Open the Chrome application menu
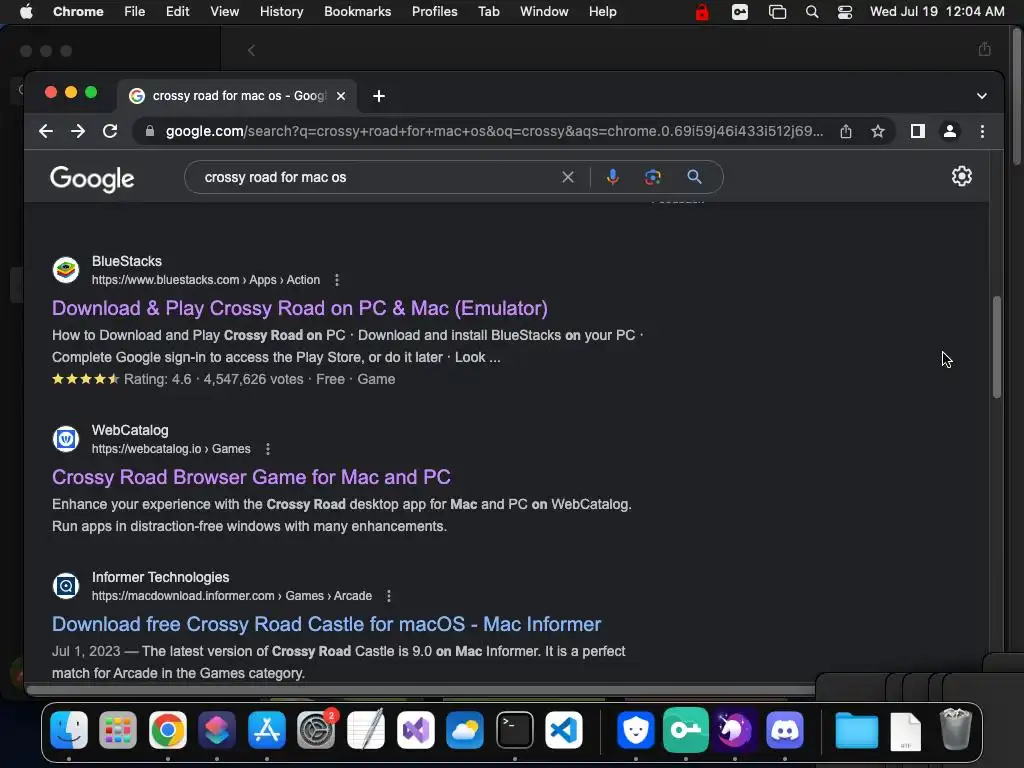Screen dimensions: 1024x768 [78, 12]
